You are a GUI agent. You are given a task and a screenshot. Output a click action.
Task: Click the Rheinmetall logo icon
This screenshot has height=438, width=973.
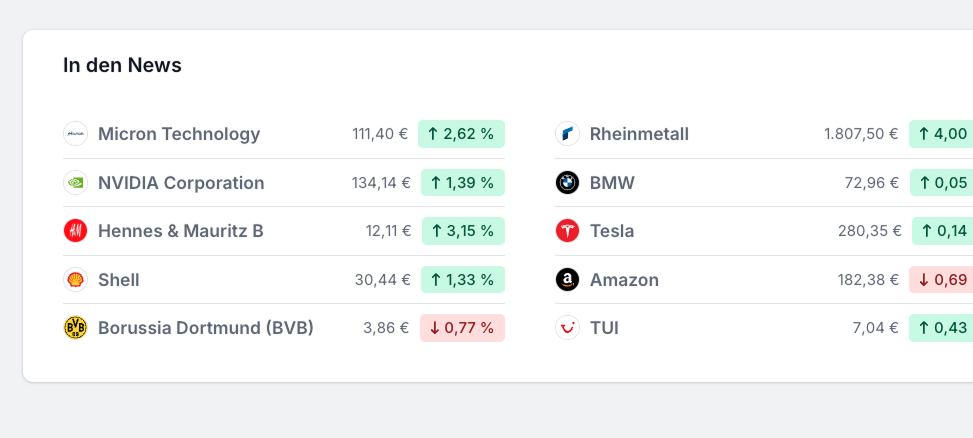(x=567, y=134)
